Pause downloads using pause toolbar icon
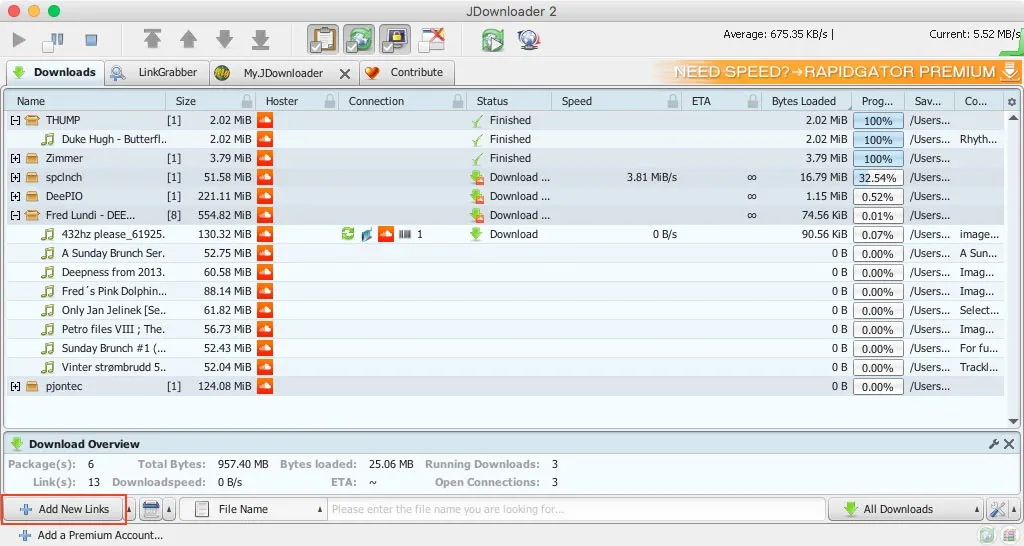This screenshot has width=1024, height=546. 54,41
